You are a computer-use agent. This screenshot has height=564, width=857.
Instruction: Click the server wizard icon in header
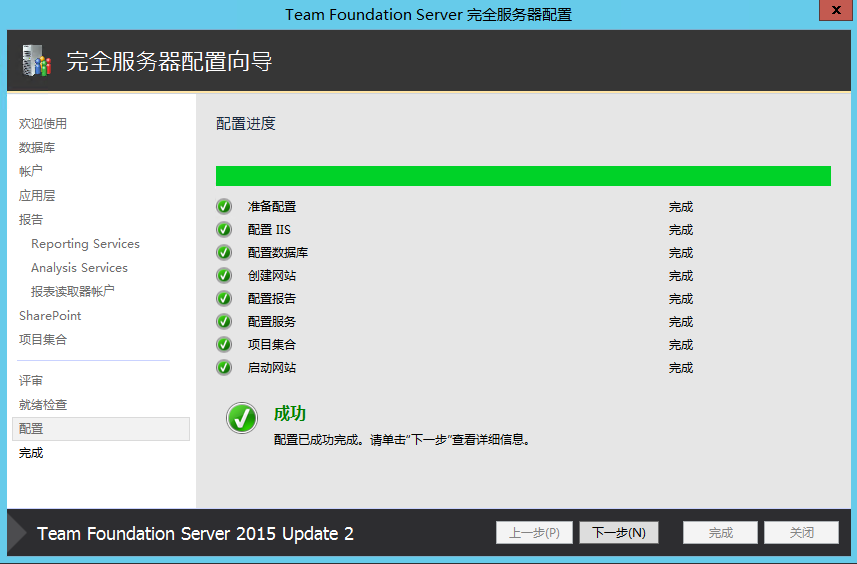tap(37, 60)
